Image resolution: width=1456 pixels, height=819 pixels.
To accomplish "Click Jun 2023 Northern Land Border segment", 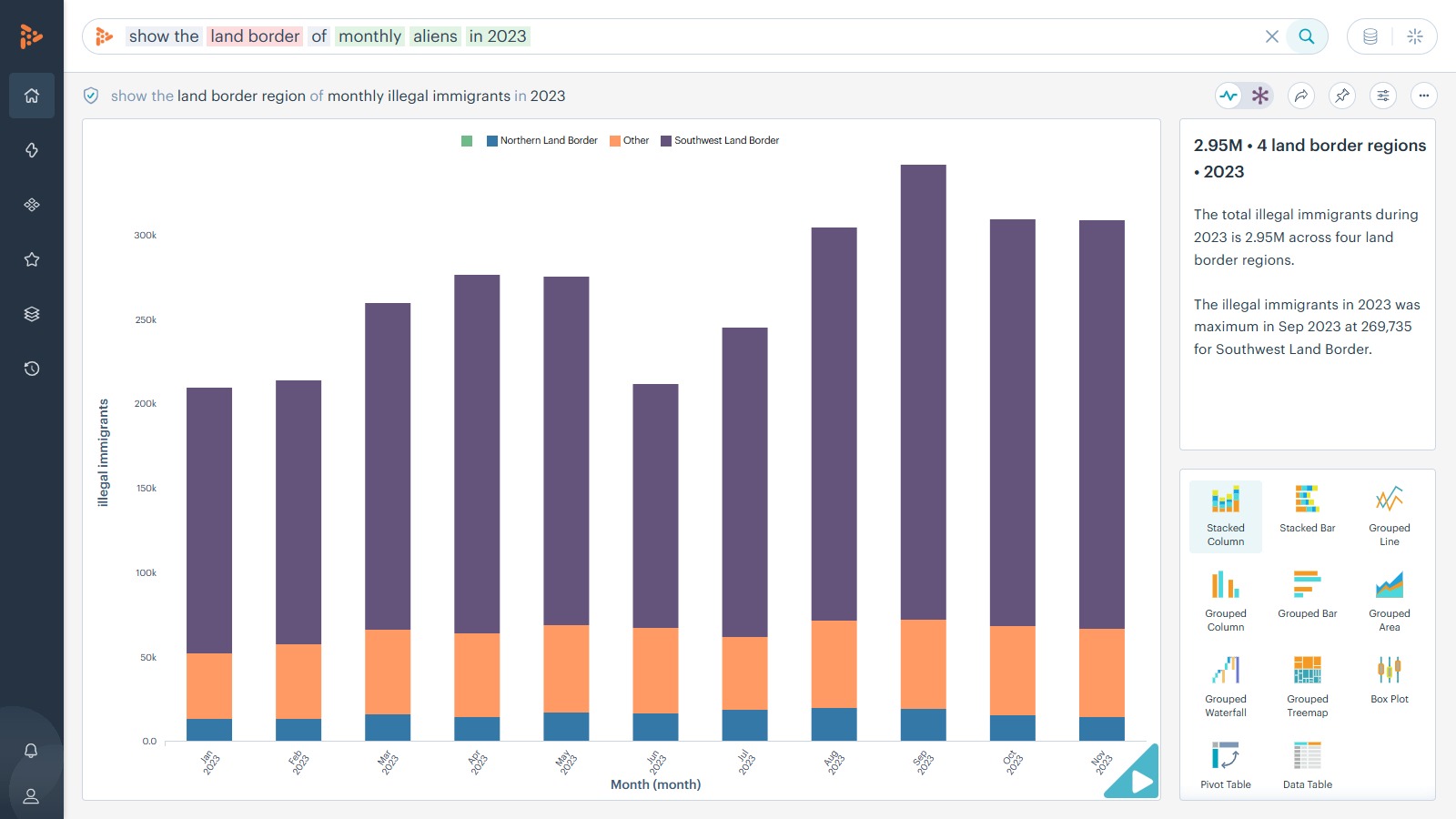I will [x=655, y=727].
